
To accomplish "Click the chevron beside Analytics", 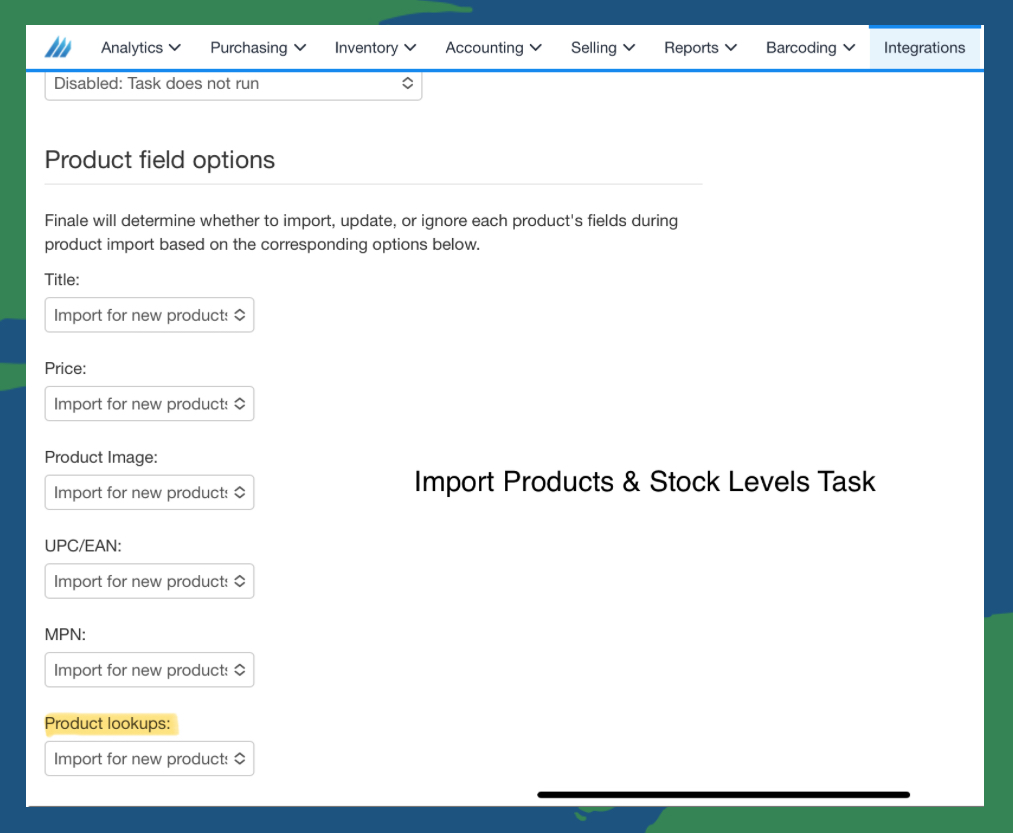I will 174,48.
